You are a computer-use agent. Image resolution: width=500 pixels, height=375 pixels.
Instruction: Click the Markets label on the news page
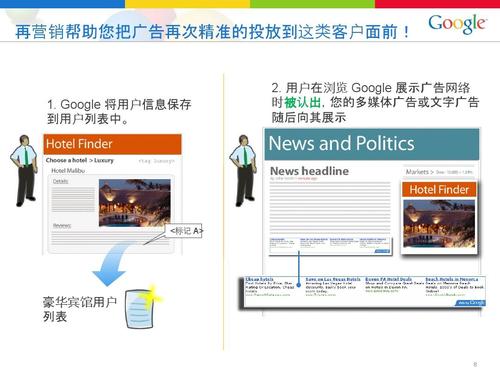(417, 172)
